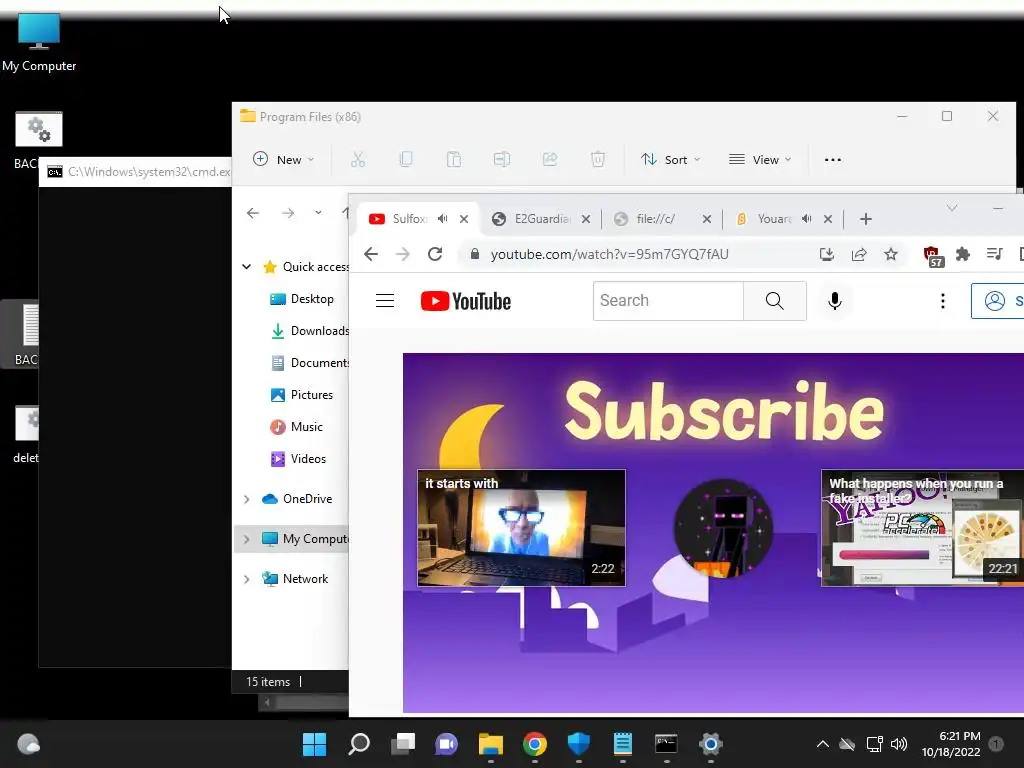Mute the Youare tab audio icon

(x=807, y=219)
